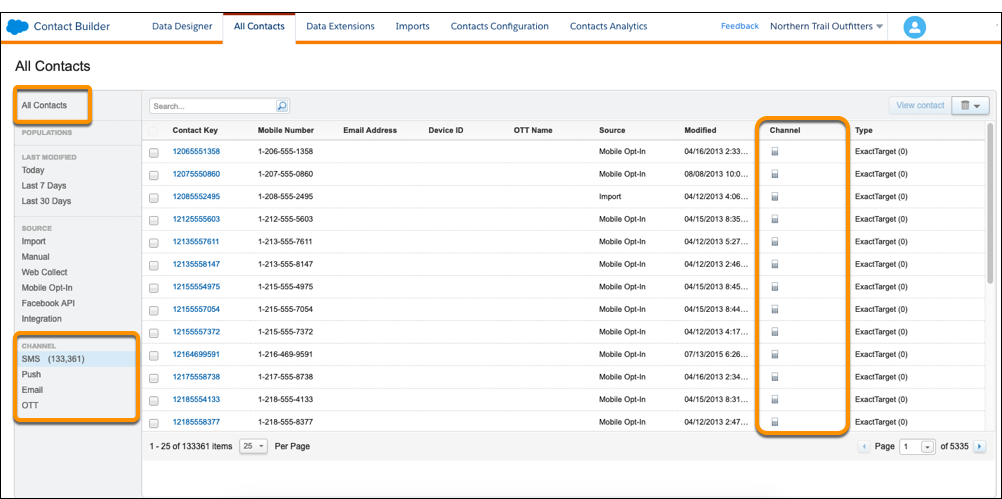Screen dimensions: 1002x499
Task: Click SMS channel icon for 12175558738
Action: [775, 377]
